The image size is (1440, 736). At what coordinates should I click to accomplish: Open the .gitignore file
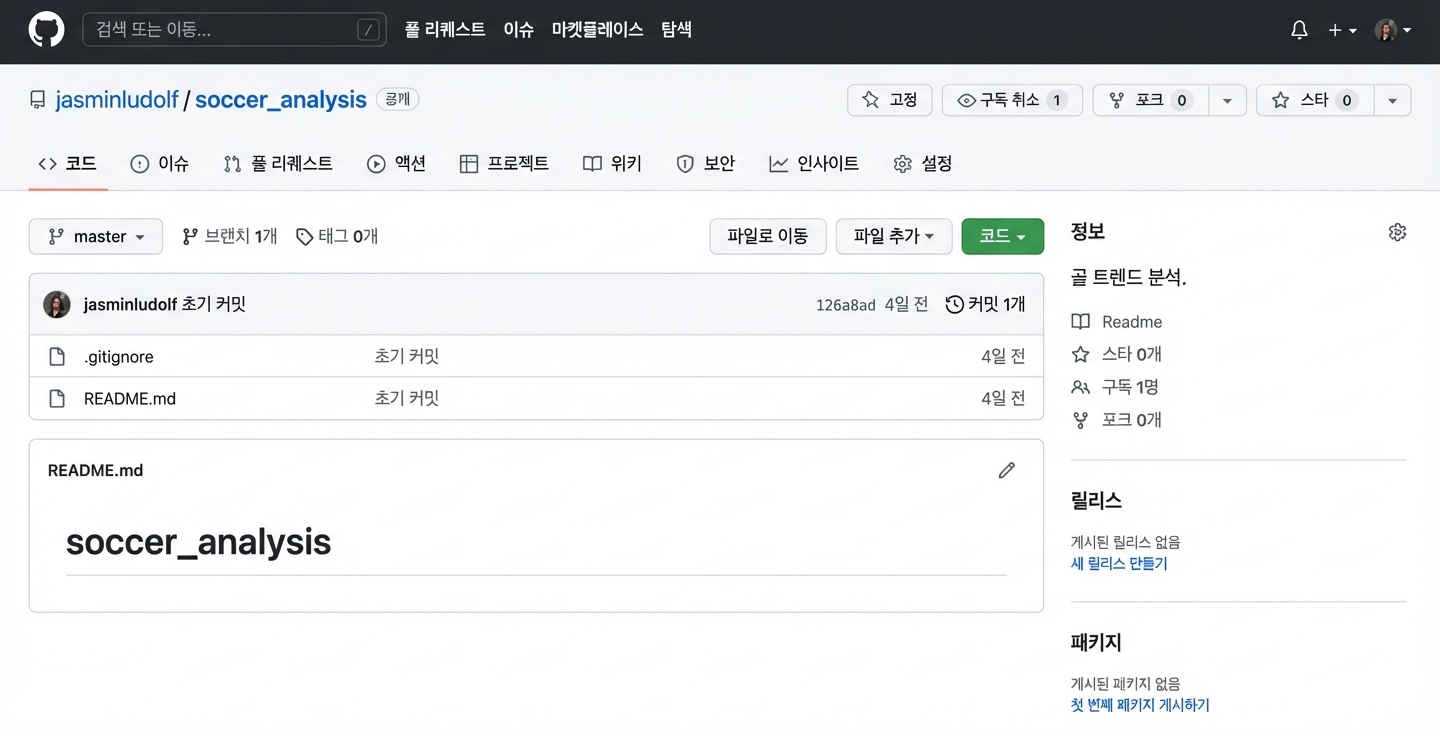pos(119,357)
